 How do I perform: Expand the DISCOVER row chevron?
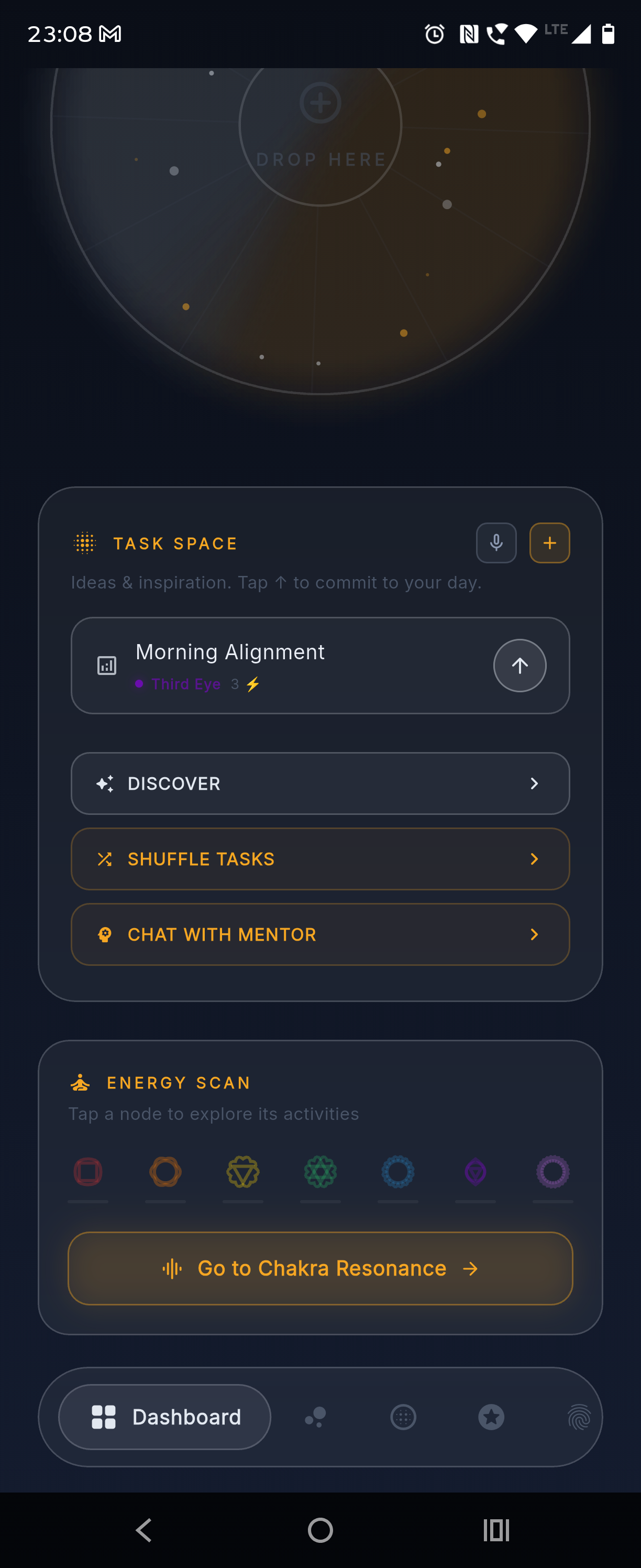[534, 783]
